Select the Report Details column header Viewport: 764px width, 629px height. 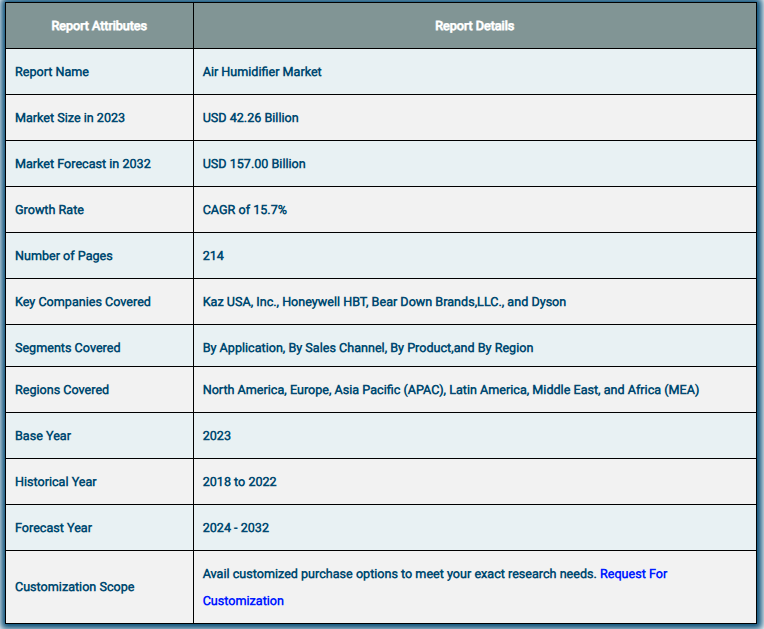475,26
